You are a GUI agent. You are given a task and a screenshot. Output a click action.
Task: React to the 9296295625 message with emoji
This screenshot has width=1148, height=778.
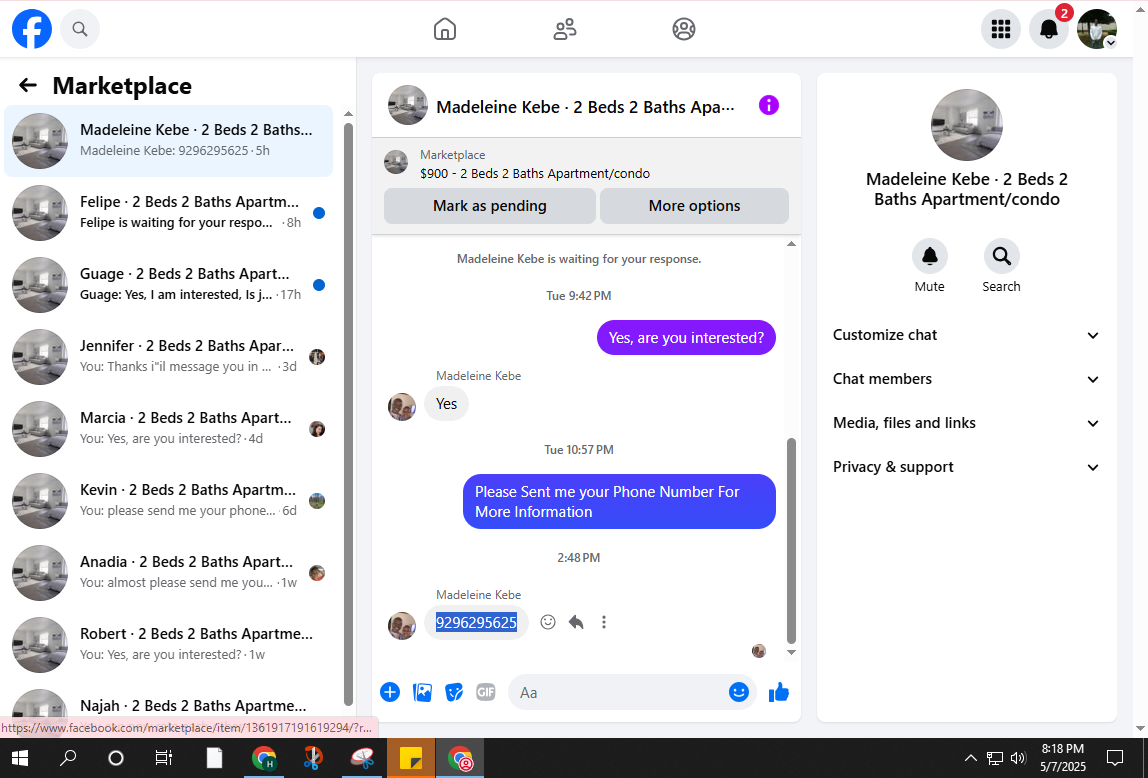point(548,622)
